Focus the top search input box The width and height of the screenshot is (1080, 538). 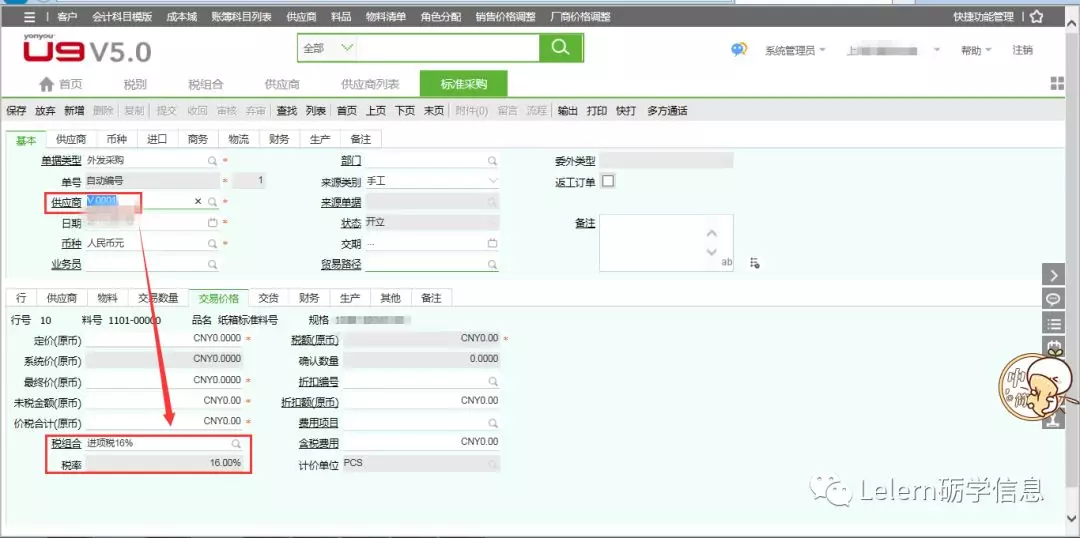[x=448, y=48]
